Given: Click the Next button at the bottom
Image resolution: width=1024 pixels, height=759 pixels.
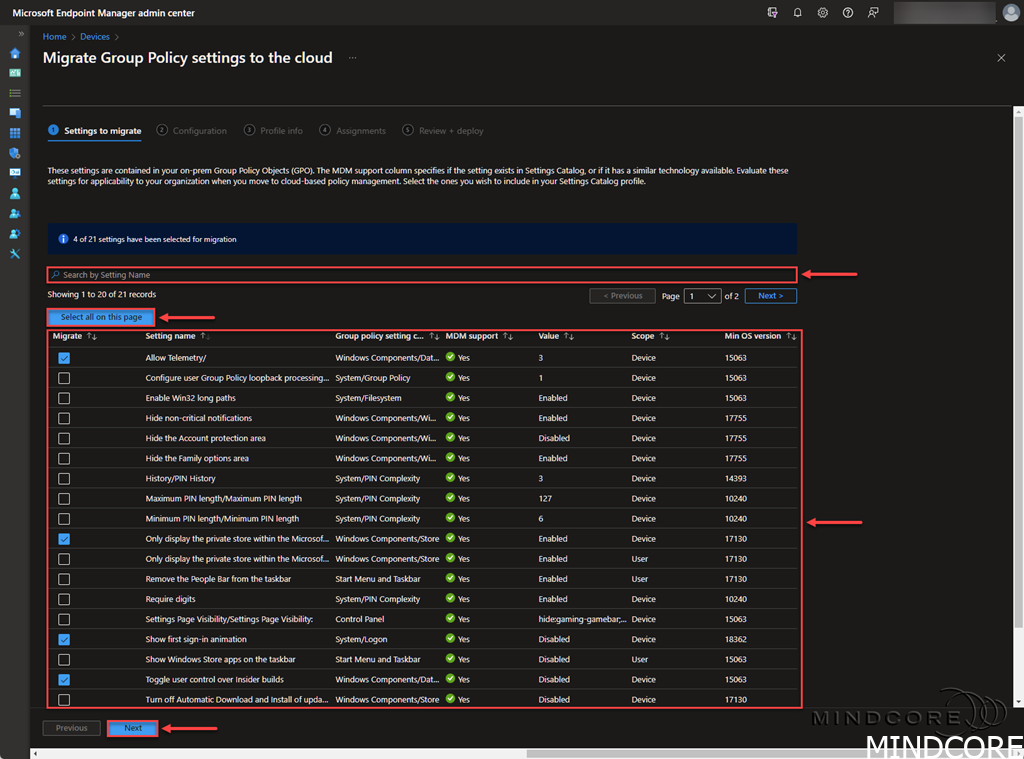Looking at the screenshot, I should pos(133,728).
